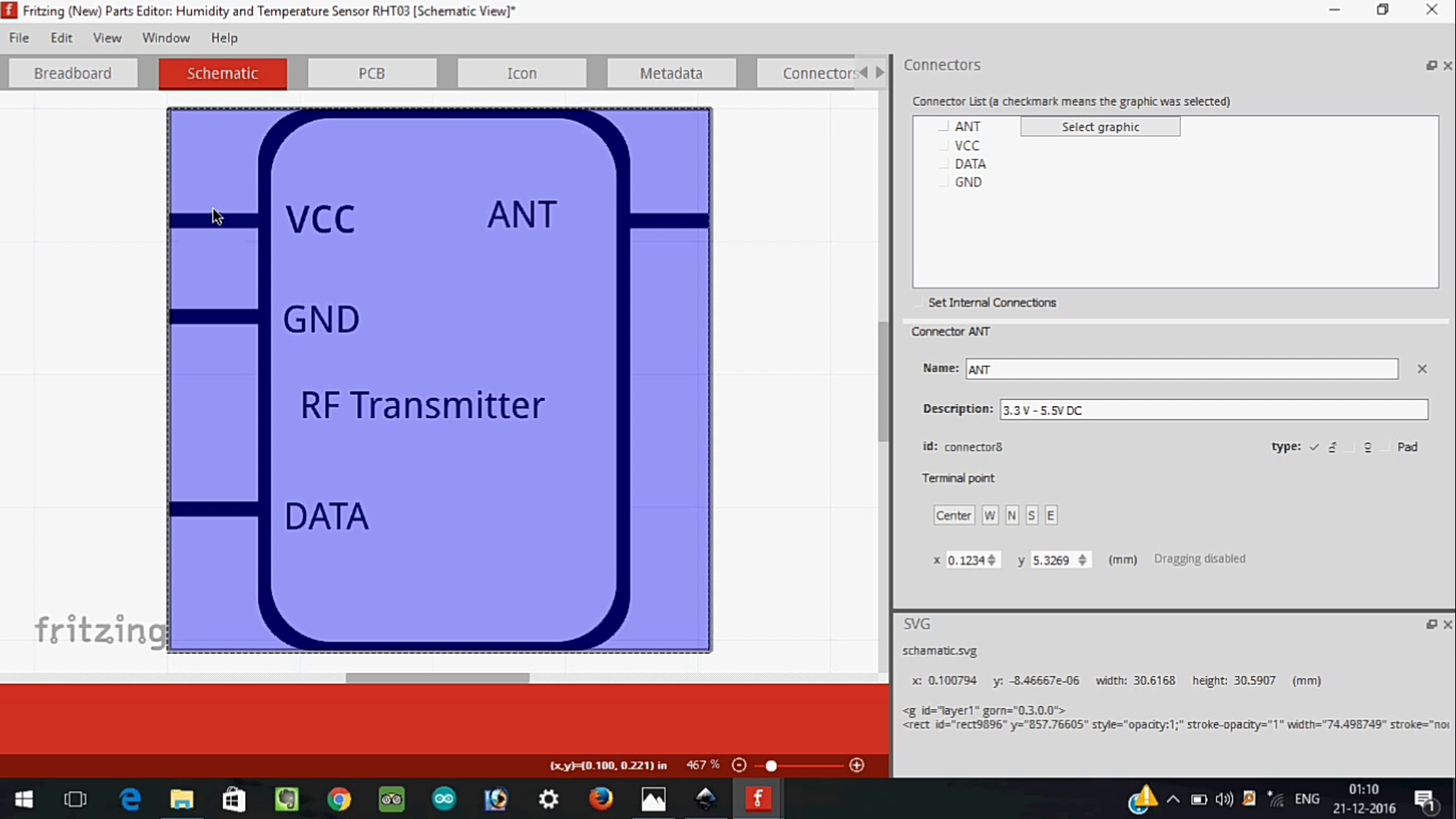Toggle the GND connector checkmark
Viewport: 1456px width, 819px height.
(x=944, y=182)
